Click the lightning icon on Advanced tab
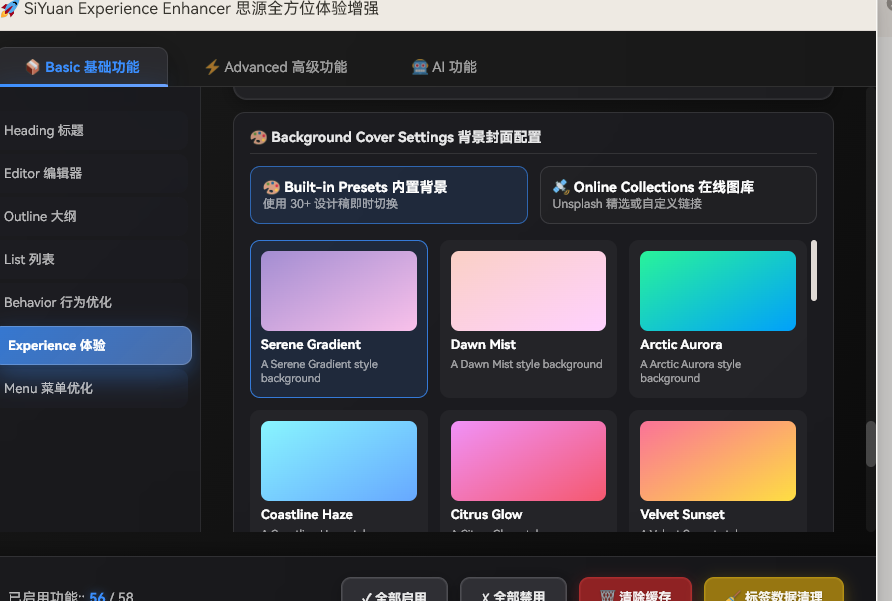The height and width of the screenshot is (601, 892). pos(212,67)
